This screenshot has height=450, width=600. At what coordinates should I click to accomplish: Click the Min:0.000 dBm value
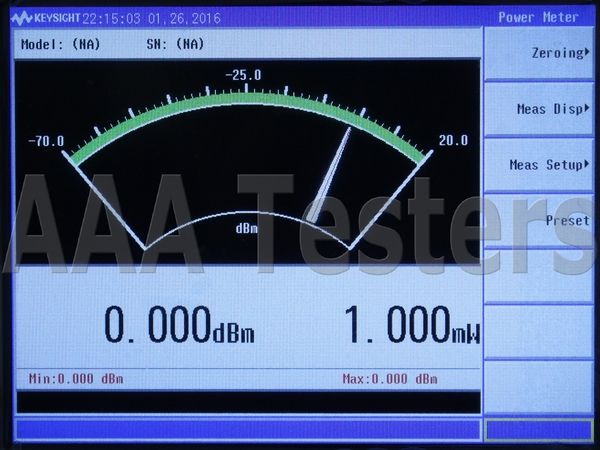coord(76,379)
